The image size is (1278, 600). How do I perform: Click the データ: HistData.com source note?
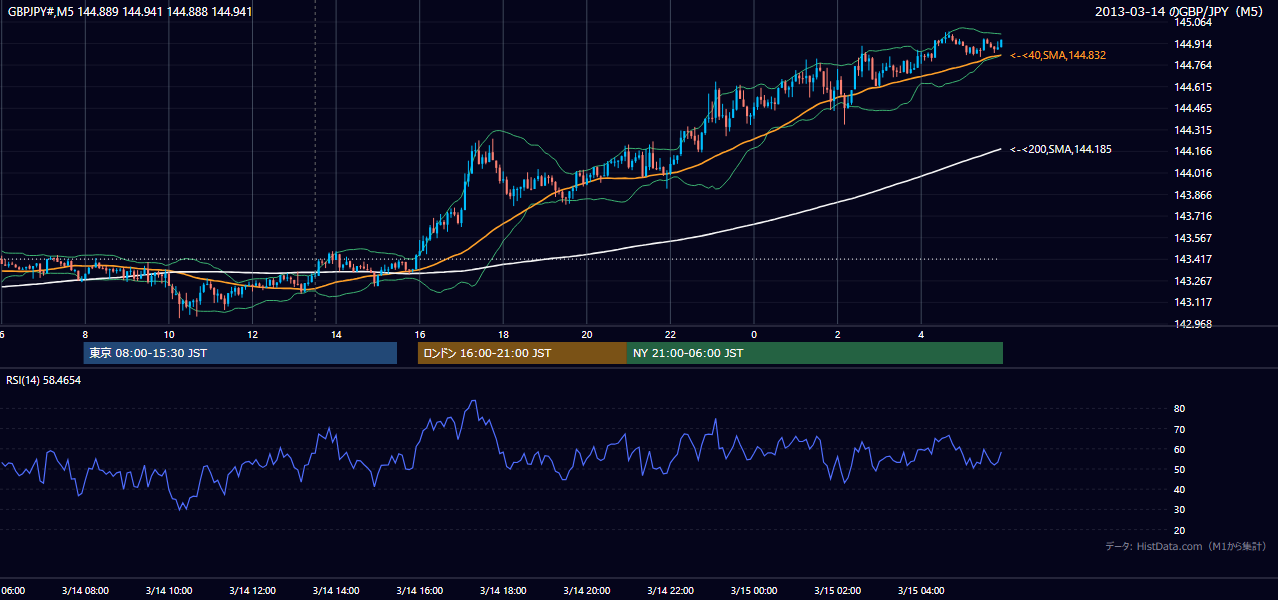point(1185,546)
